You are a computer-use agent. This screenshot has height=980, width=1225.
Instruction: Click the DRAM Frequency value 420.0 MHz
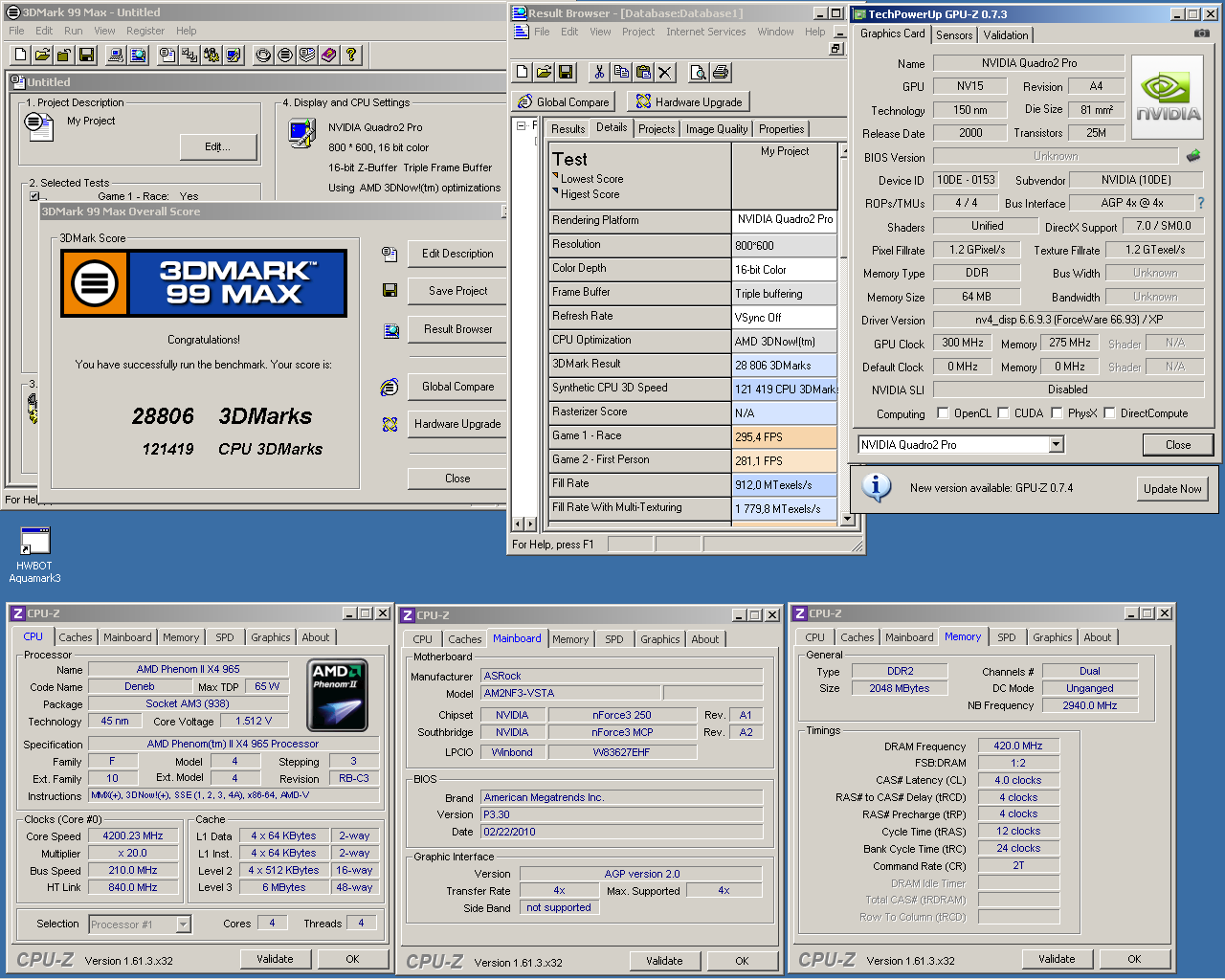[1018, 746]
